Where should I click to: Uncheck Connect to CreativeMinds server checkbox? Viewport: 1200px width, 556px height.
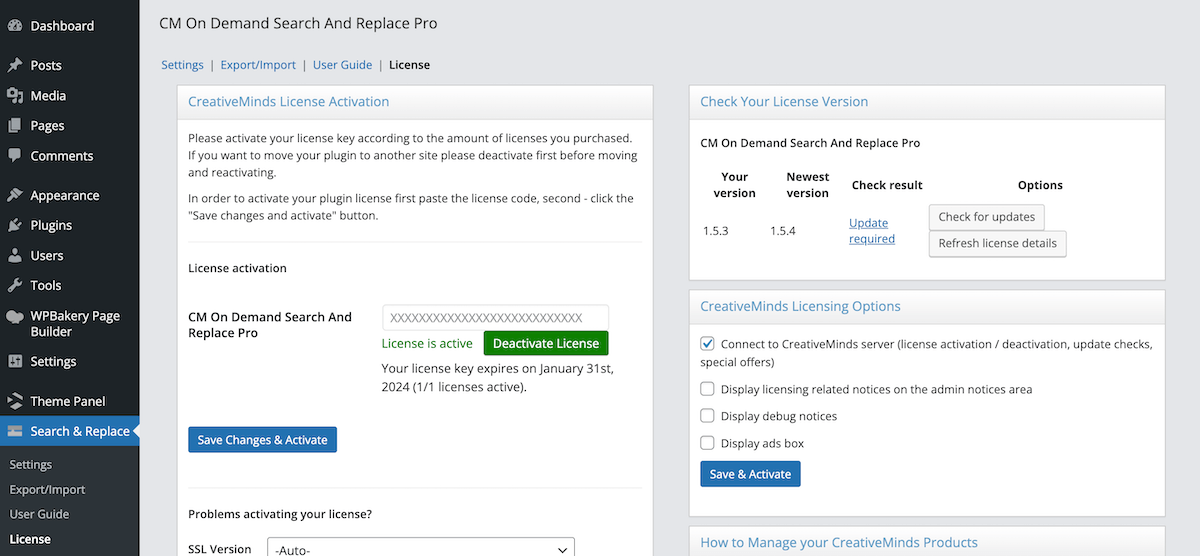[x=708, y=344]
